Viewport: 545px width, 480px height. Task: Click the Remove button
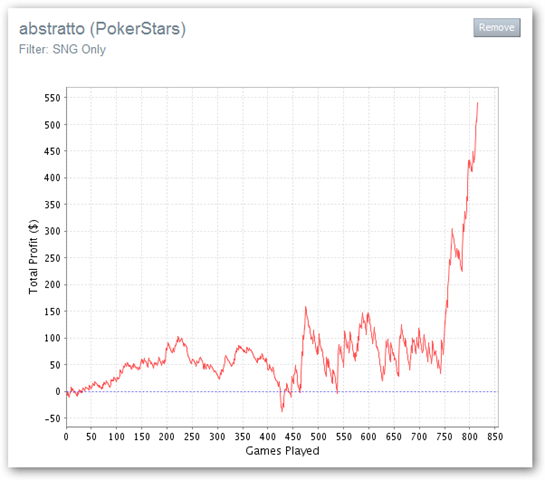tap(497, 27)
